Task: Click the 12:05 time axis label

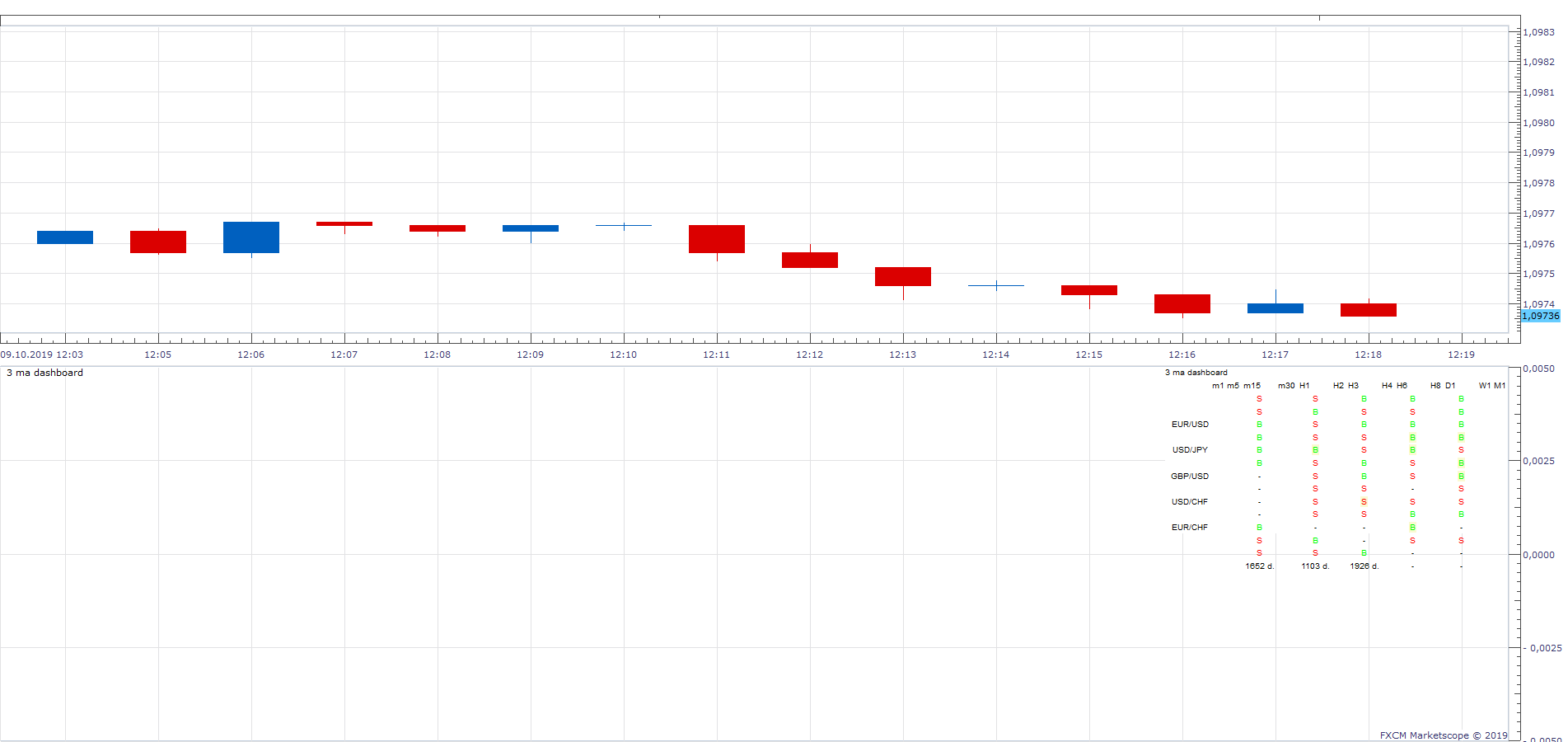Action: (x=158, y=355)
